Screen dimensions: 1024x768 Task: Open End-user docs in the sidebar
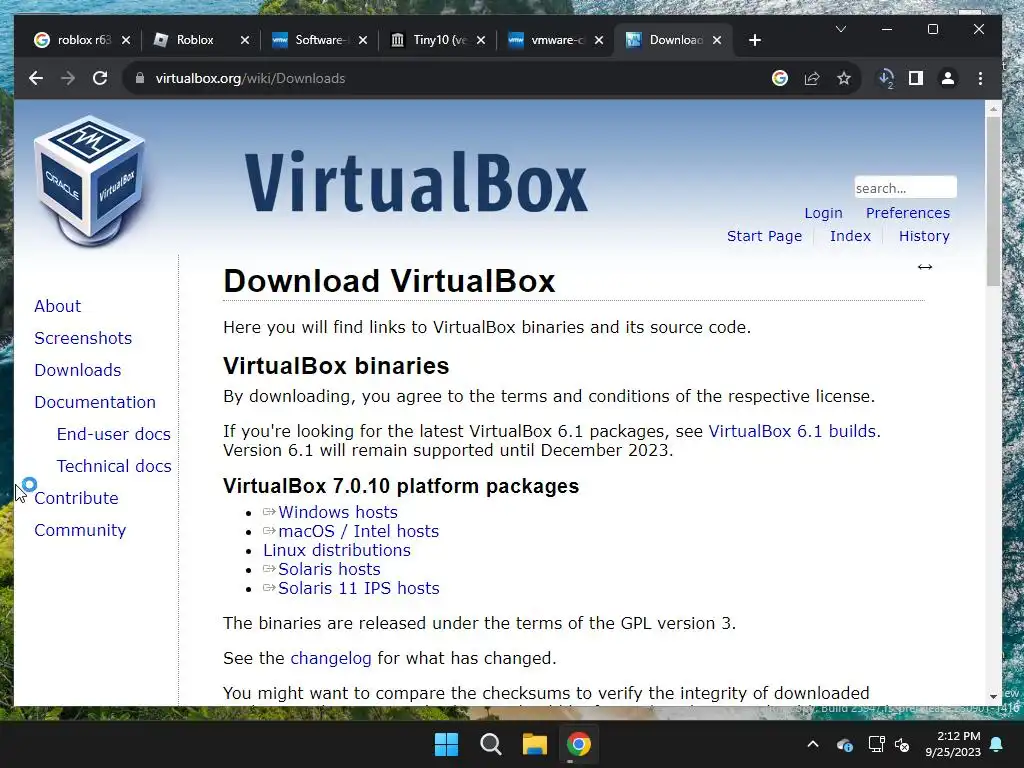coord(114,434)
